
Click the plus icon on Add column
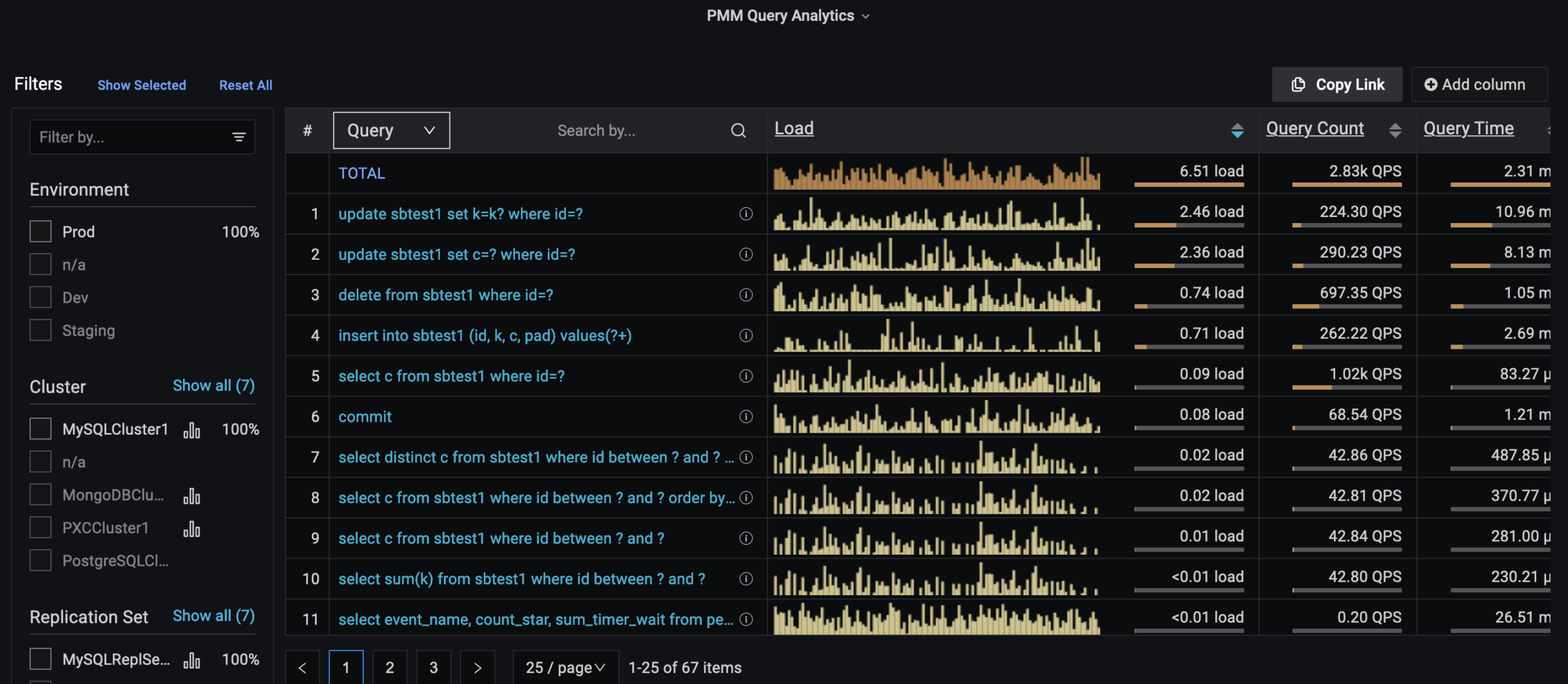coord(1431,85)
